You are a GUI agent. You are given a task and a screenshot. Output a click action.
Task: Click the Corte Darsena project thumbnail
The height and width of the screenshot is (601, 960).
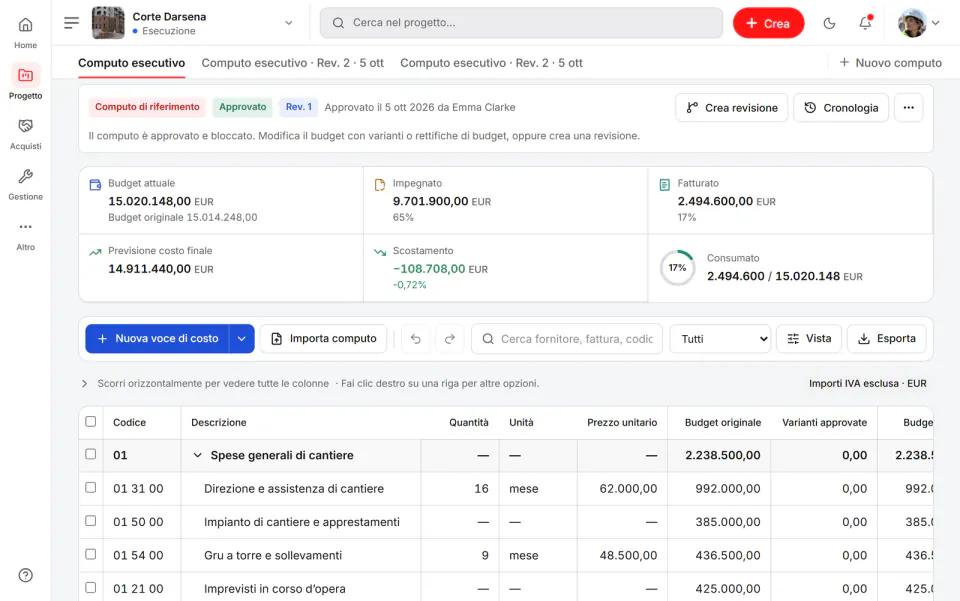(108, 23)
